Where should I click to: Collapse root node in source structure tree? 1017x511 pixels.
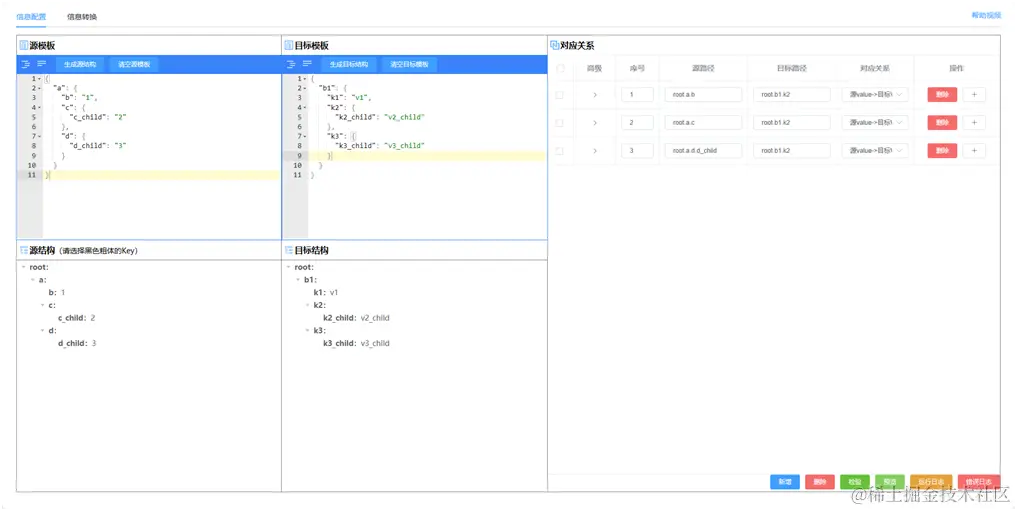pos(24,267)
